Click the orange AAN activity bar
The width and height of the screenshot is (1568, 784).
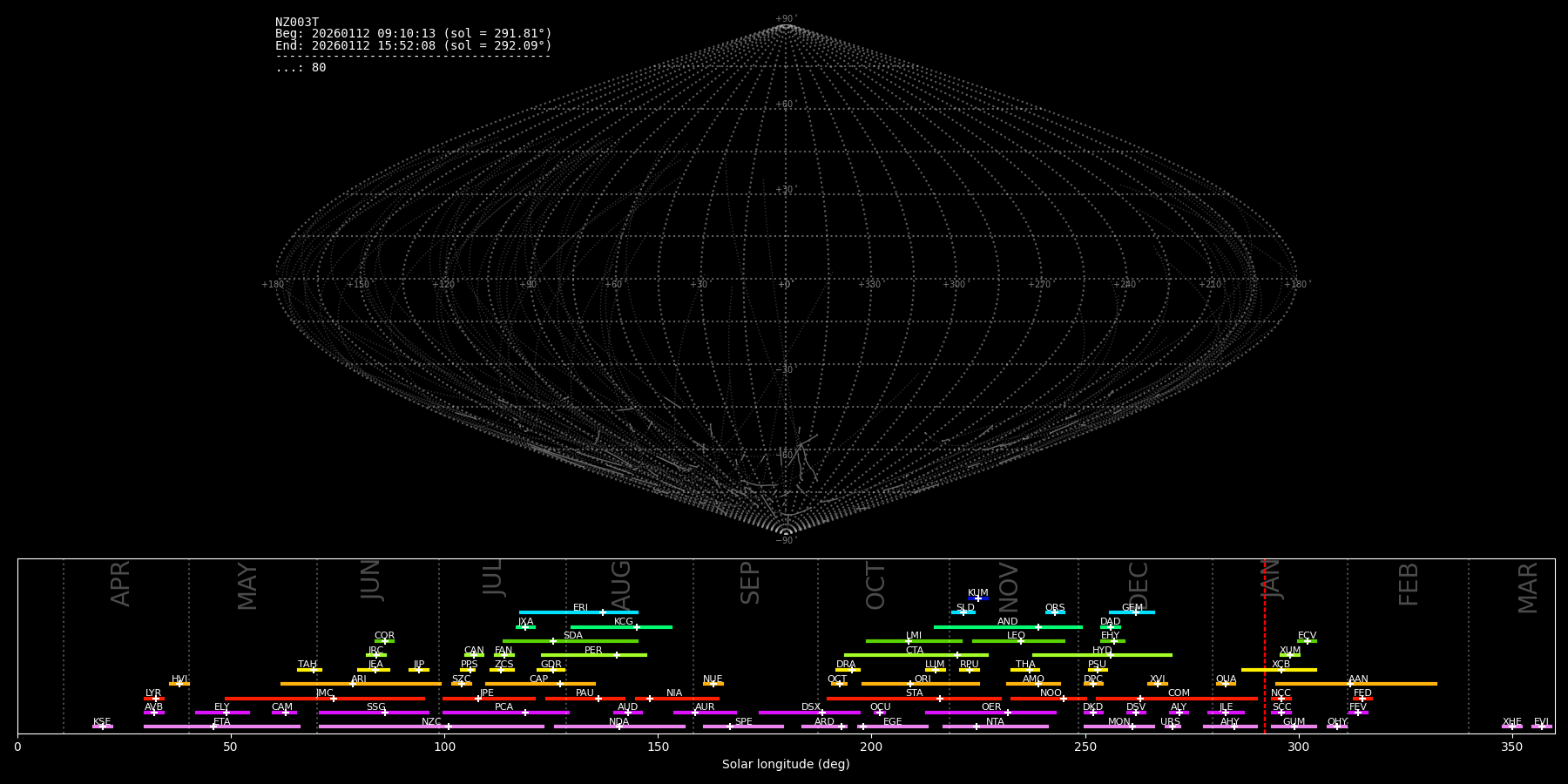click(x=1356, y=684)
